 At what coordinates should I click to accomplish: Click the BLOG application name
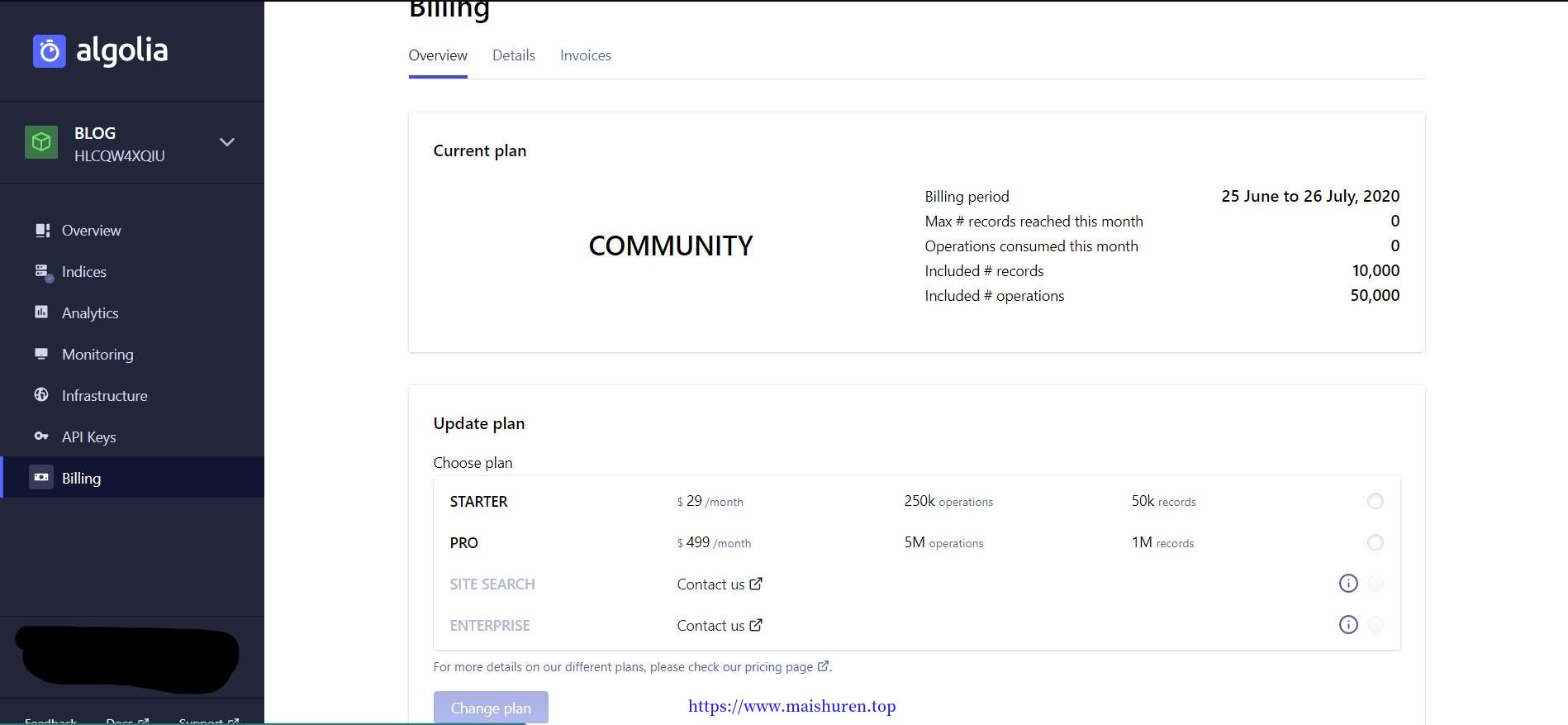[x=95, y=133]
